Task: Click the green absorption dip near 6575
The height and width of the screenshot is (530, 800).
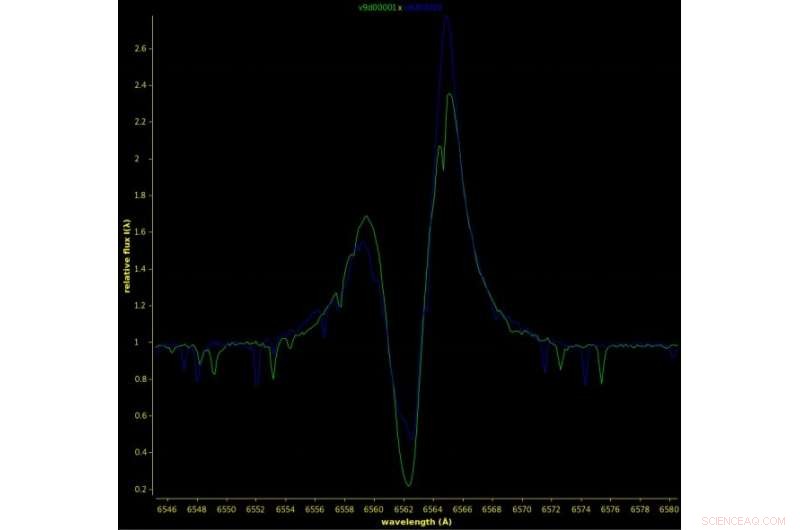Action: (x=601, y=382)
